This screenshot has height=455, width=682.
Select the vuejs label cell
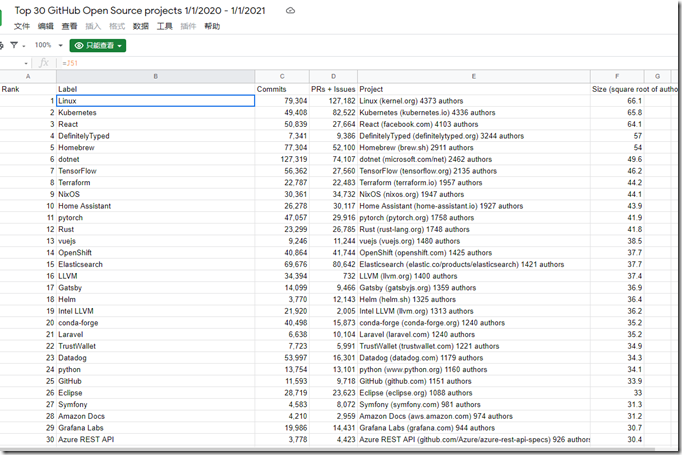pyautogui.click(x=156, y=241)
